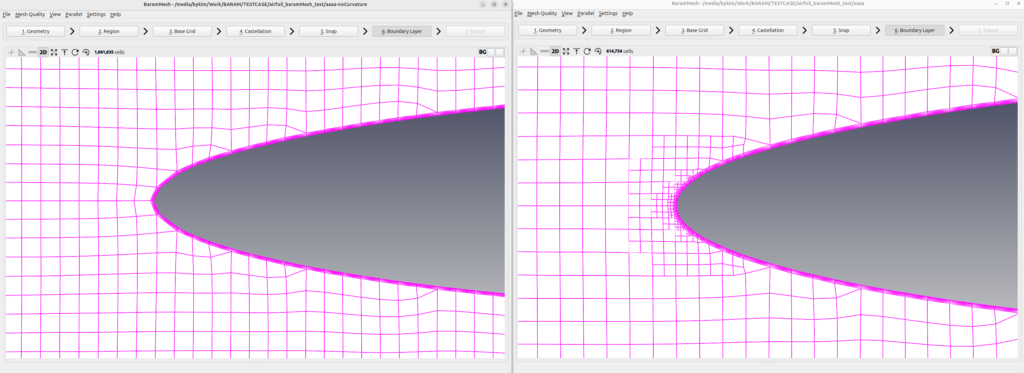Screen dimensions: 1024x373
Task: Click the white BG color swatch in noCurvature window
Action: click(499, 52)
